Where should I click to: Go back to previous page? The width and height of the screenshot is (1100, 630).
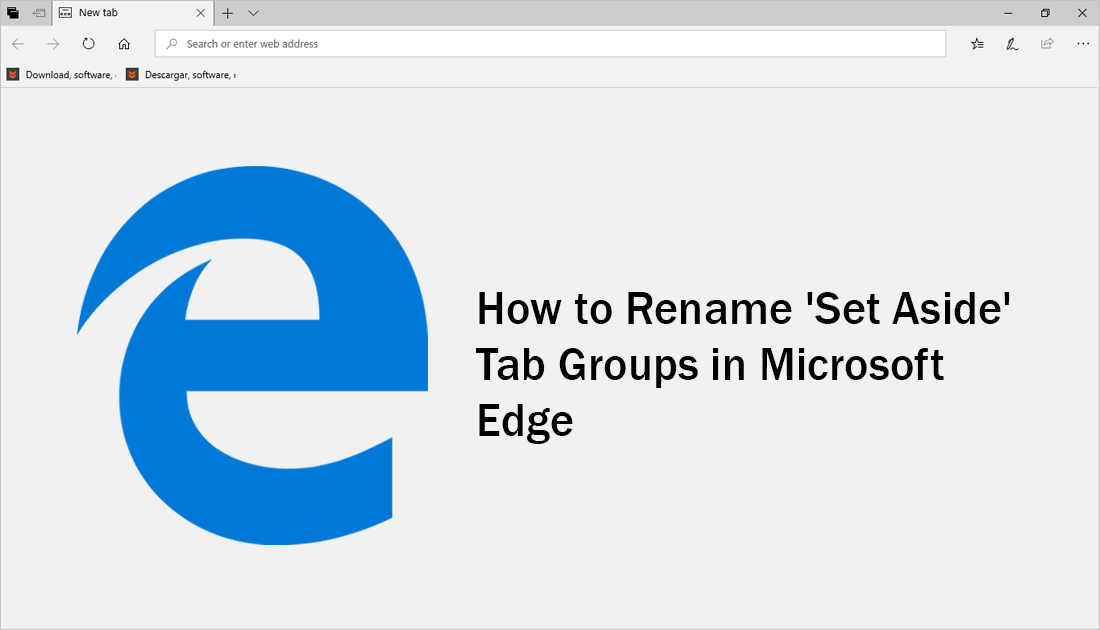click(x=18, y=43)
